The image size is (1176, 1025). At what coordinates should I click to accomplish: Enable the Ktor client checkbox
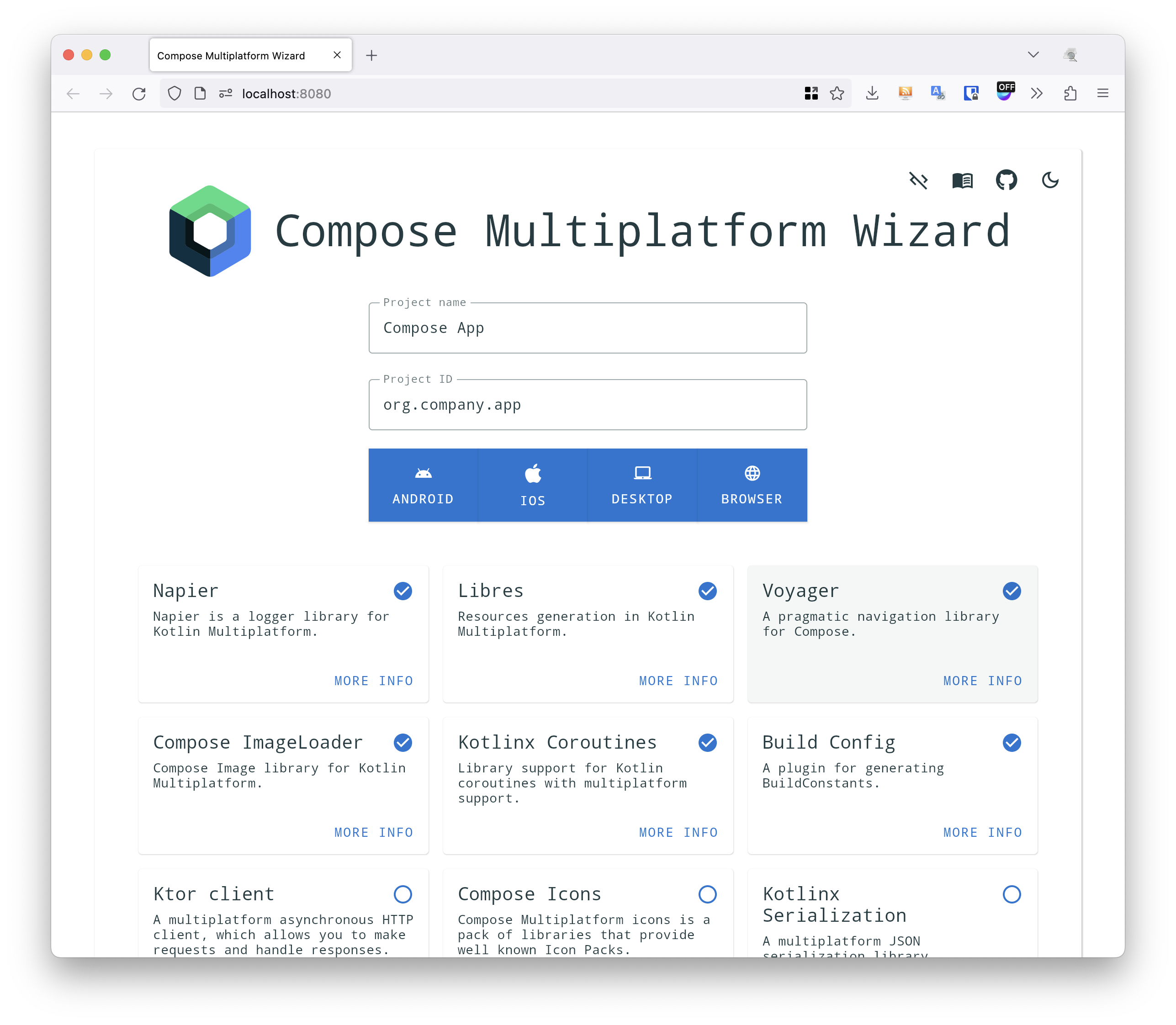click(x=403, y=894)
